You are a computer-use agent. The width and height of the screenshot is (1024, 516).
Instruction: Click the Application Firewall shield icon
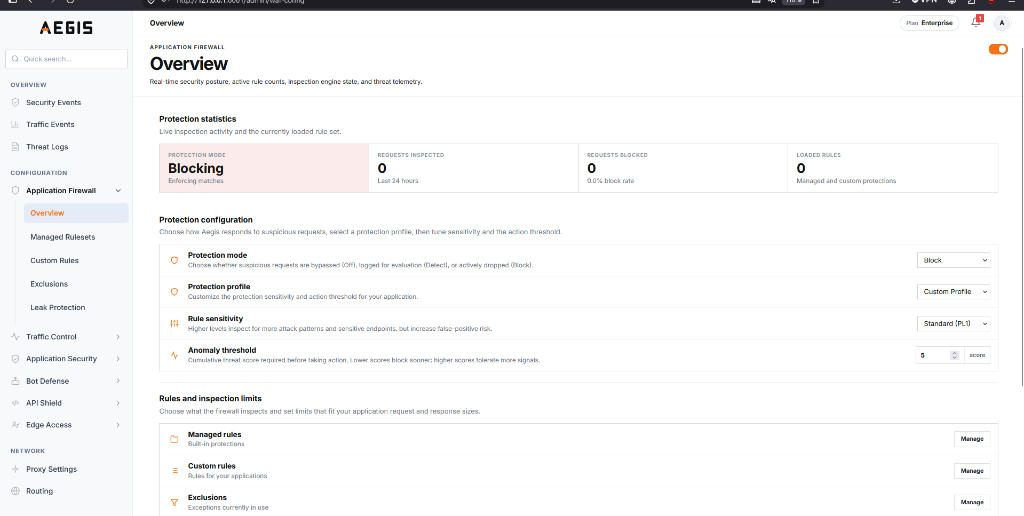coord(16,191)
